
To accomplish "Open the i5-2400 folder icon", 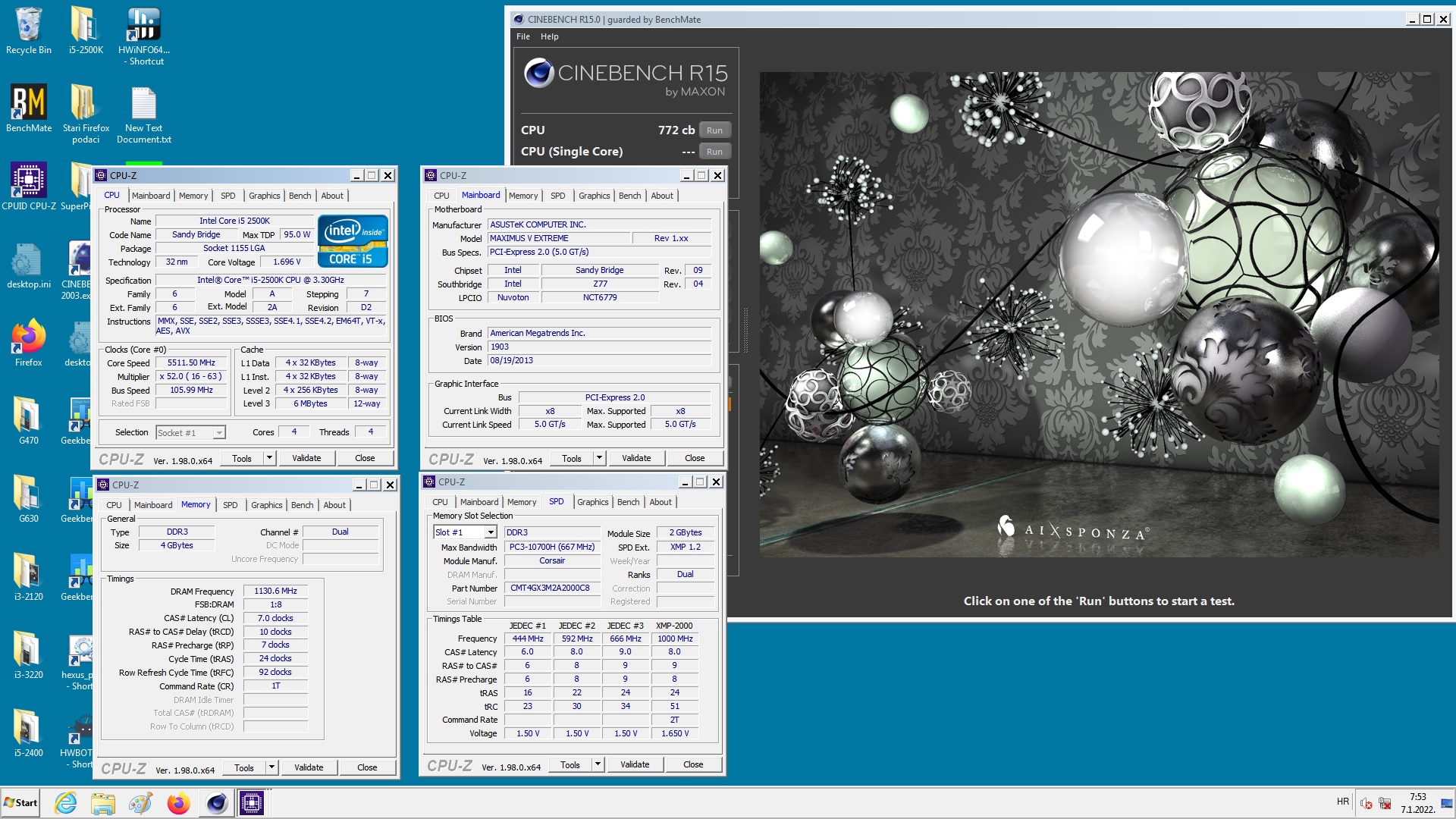I will point(28,733).
